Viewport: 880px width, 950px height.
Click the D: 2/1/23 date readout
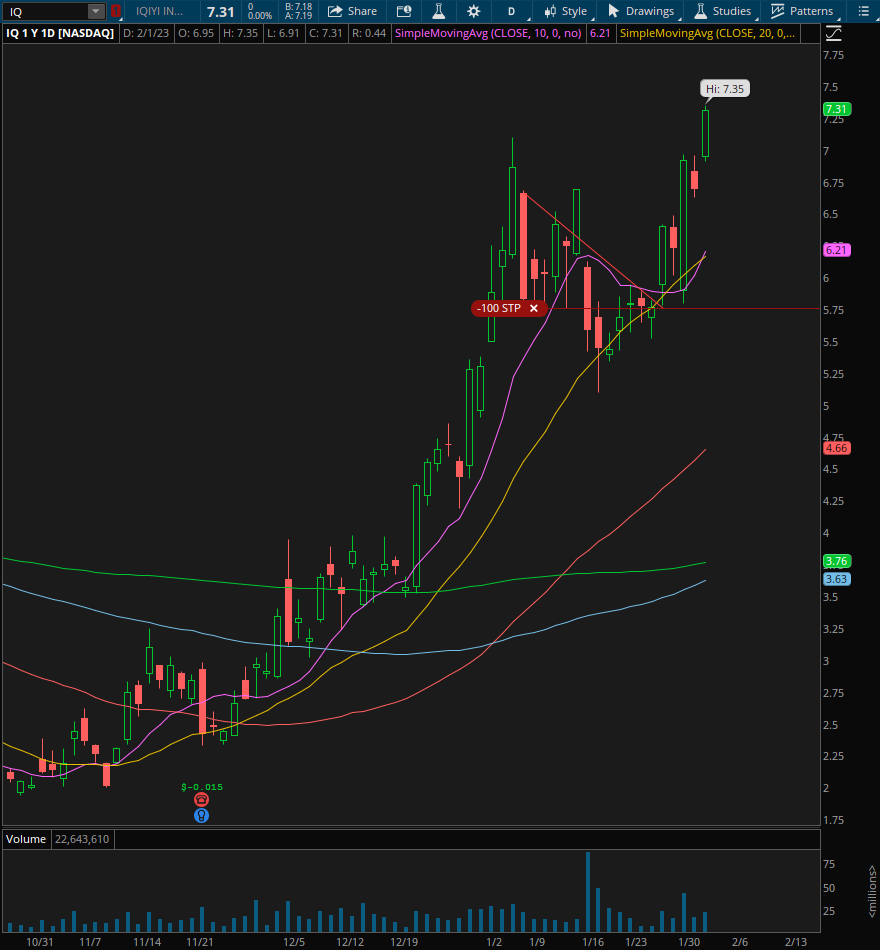coord(145,33)
